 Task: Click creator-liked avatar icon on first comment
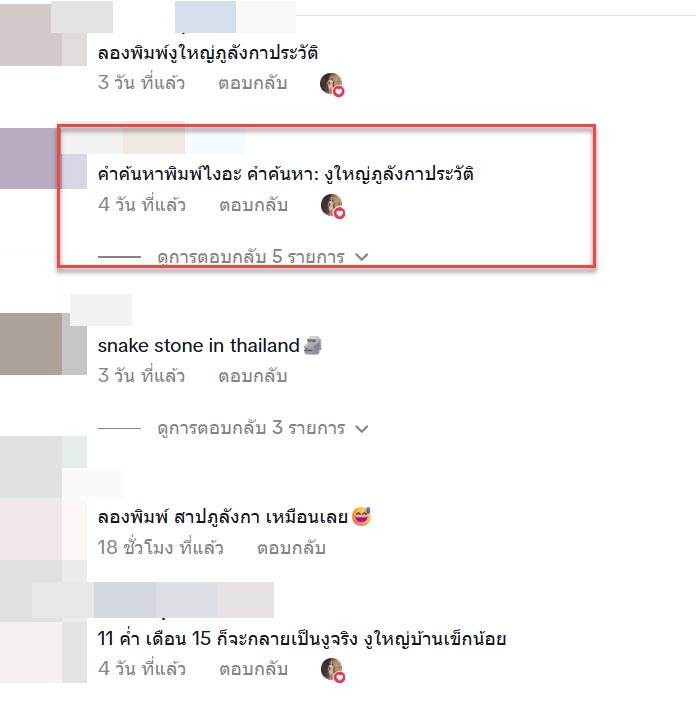point(332,84)
